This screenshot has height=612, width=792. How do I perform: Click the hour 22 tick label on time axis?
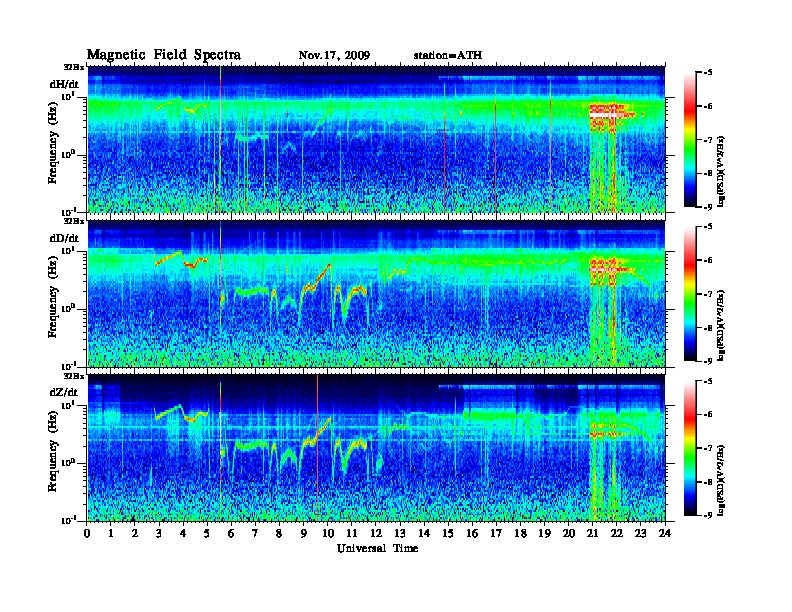[617, 533]
